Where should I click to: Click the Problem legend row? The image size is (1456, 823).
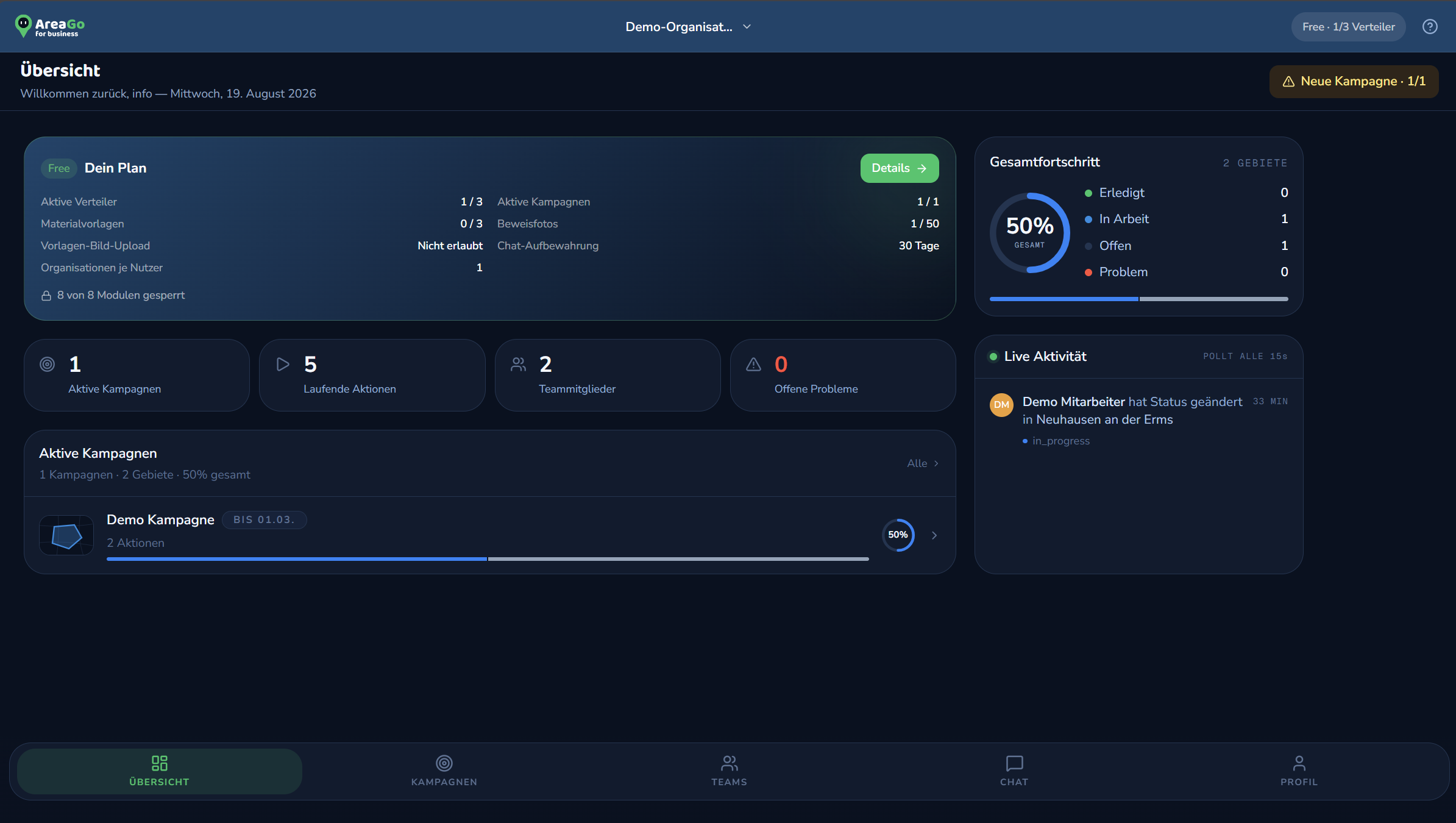[x=1187, y=272]
